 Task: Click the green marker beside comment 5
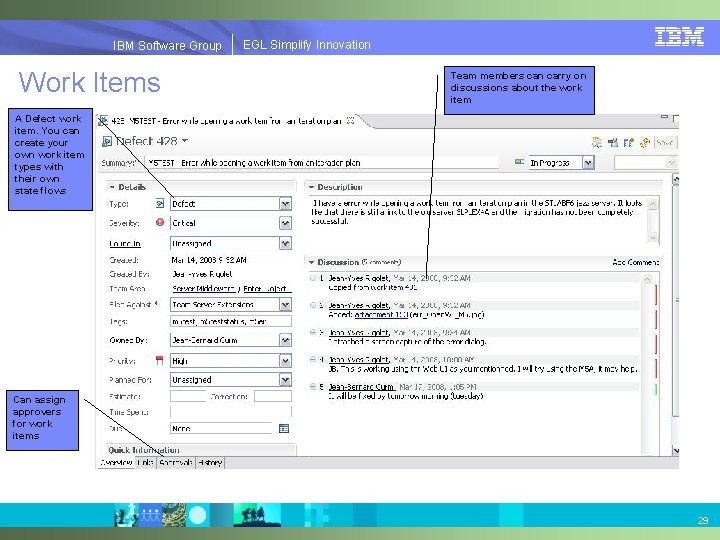(656, 389)
